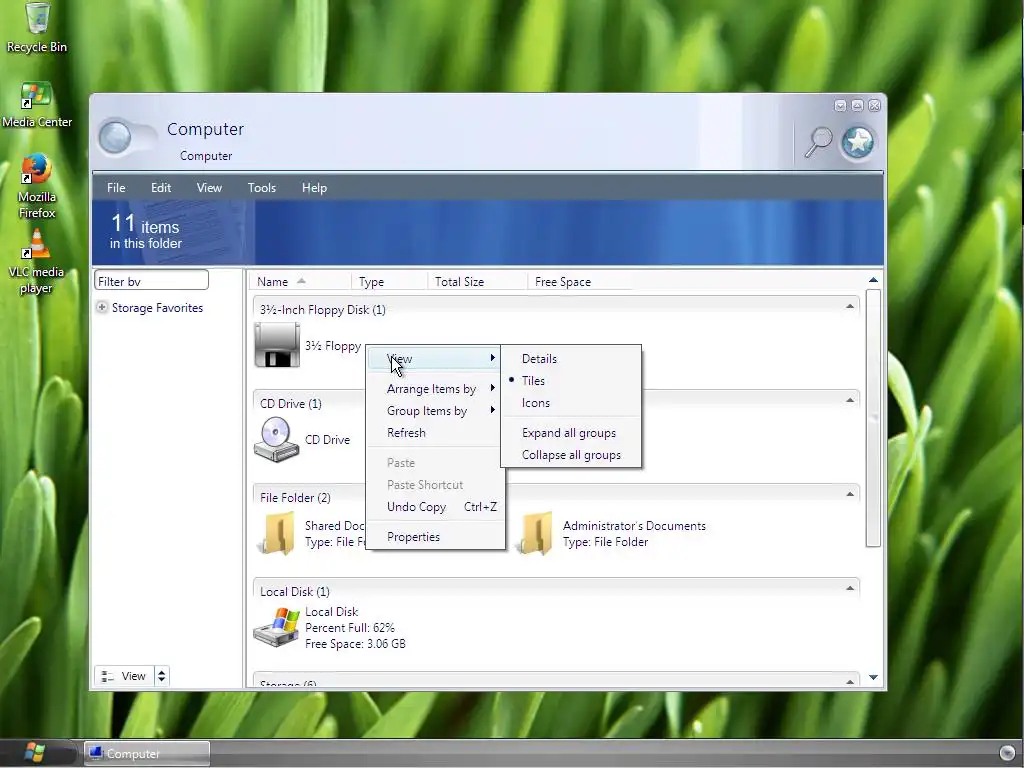Choose Collapse all groups
This screenshot has height=768, width=1024.
(x=571, y=455)
